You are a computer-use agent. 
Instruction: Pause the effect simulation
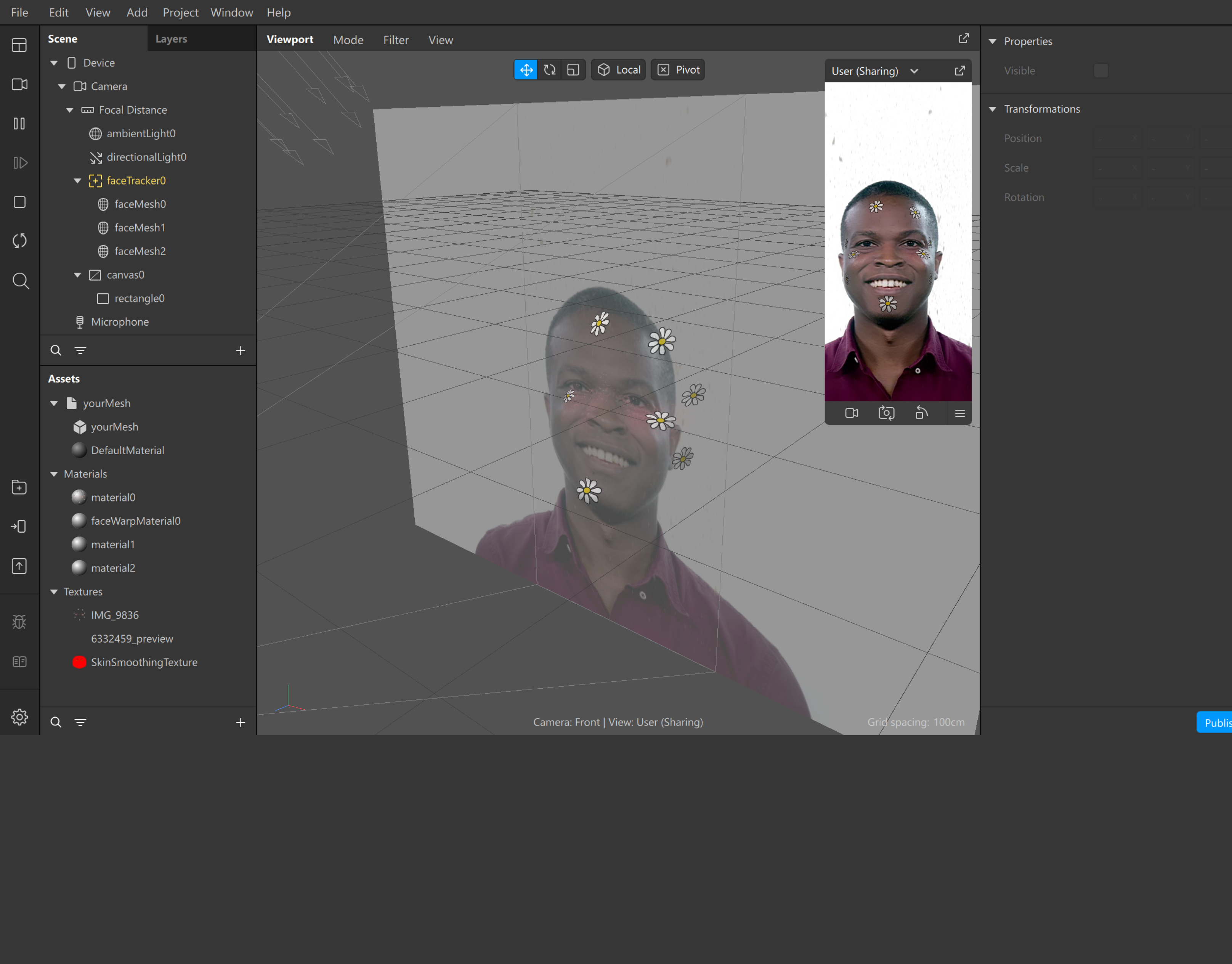point(19,124)
